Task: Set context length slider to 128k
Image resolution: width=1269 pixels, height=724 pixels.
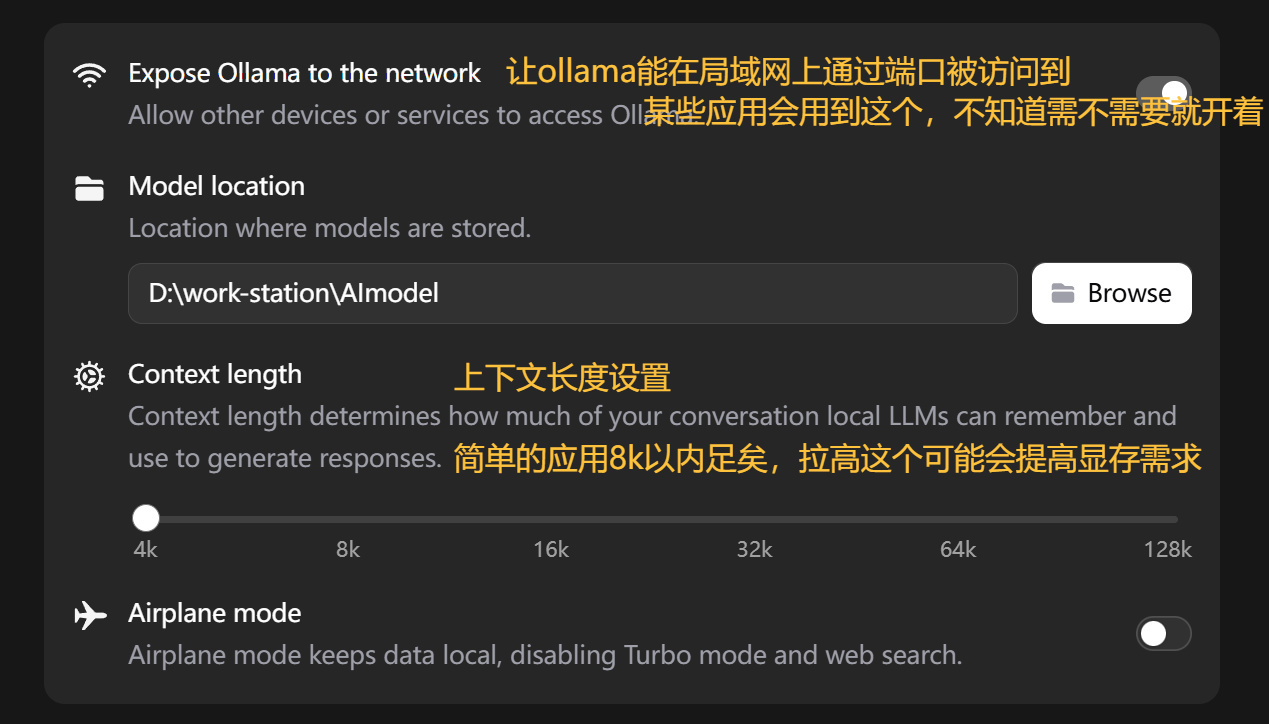Action: click(1176, 519)
